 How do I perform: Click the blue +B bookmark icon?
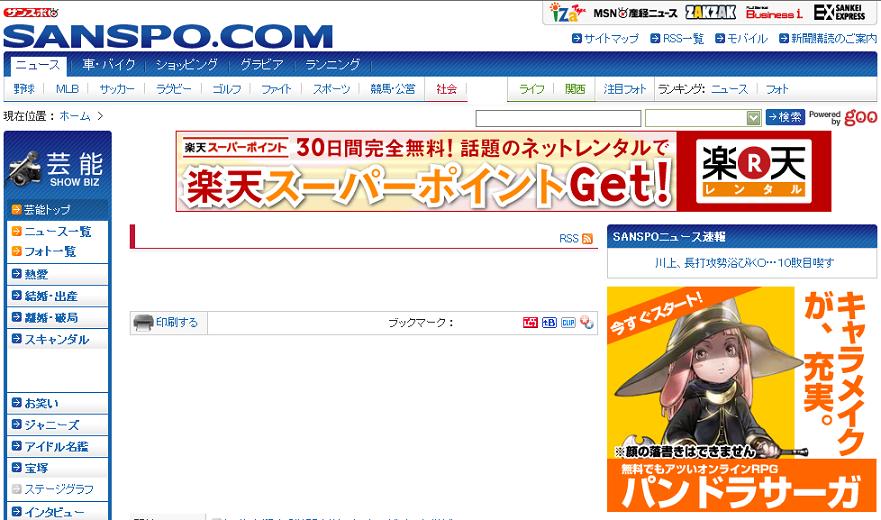(x=550, y=322)
